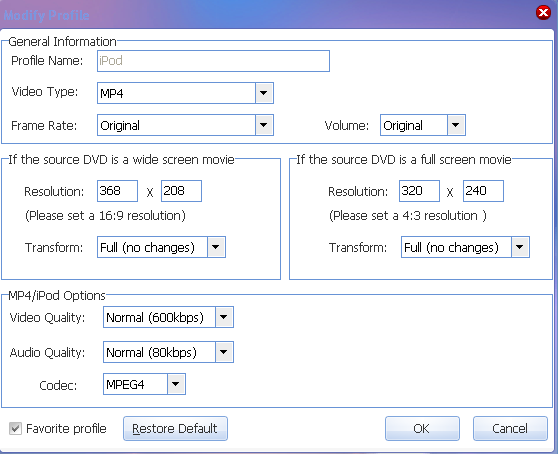Open the Volume dropdown
558x454 pixels.
[x=422, y=125]
